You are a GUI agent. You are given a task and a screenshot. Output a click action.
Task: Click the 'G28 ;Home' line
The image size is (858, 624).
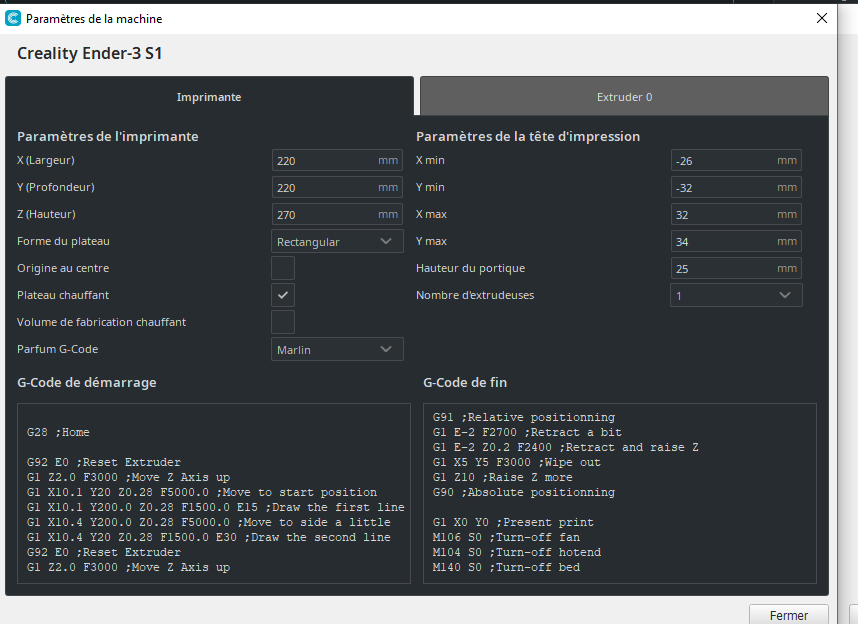[58, 432]
